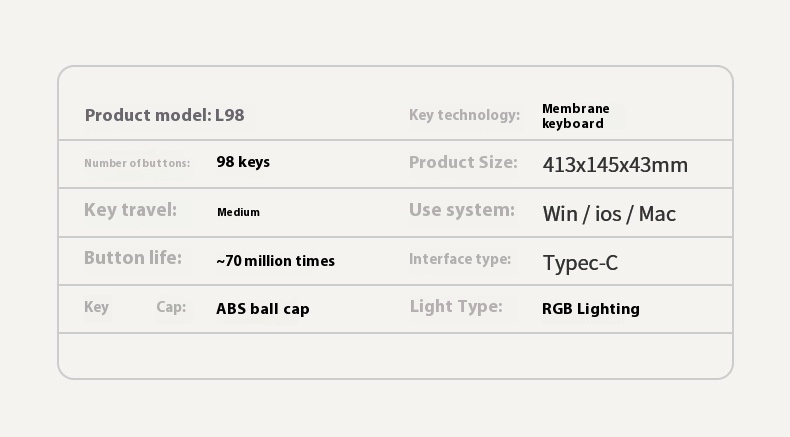This screenshot has width=790, height=437.
Task: Click the "~70 million times" value
Action: (x=275, y=261)
